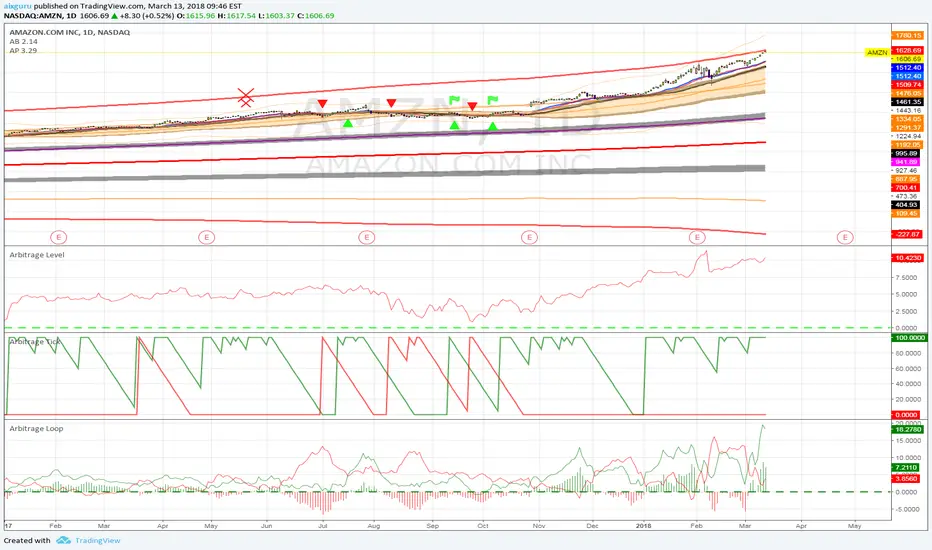This screenshot has height=550, width=932.
Task: Click the 995.89 black price tag
Action: [x=906, y=153]
